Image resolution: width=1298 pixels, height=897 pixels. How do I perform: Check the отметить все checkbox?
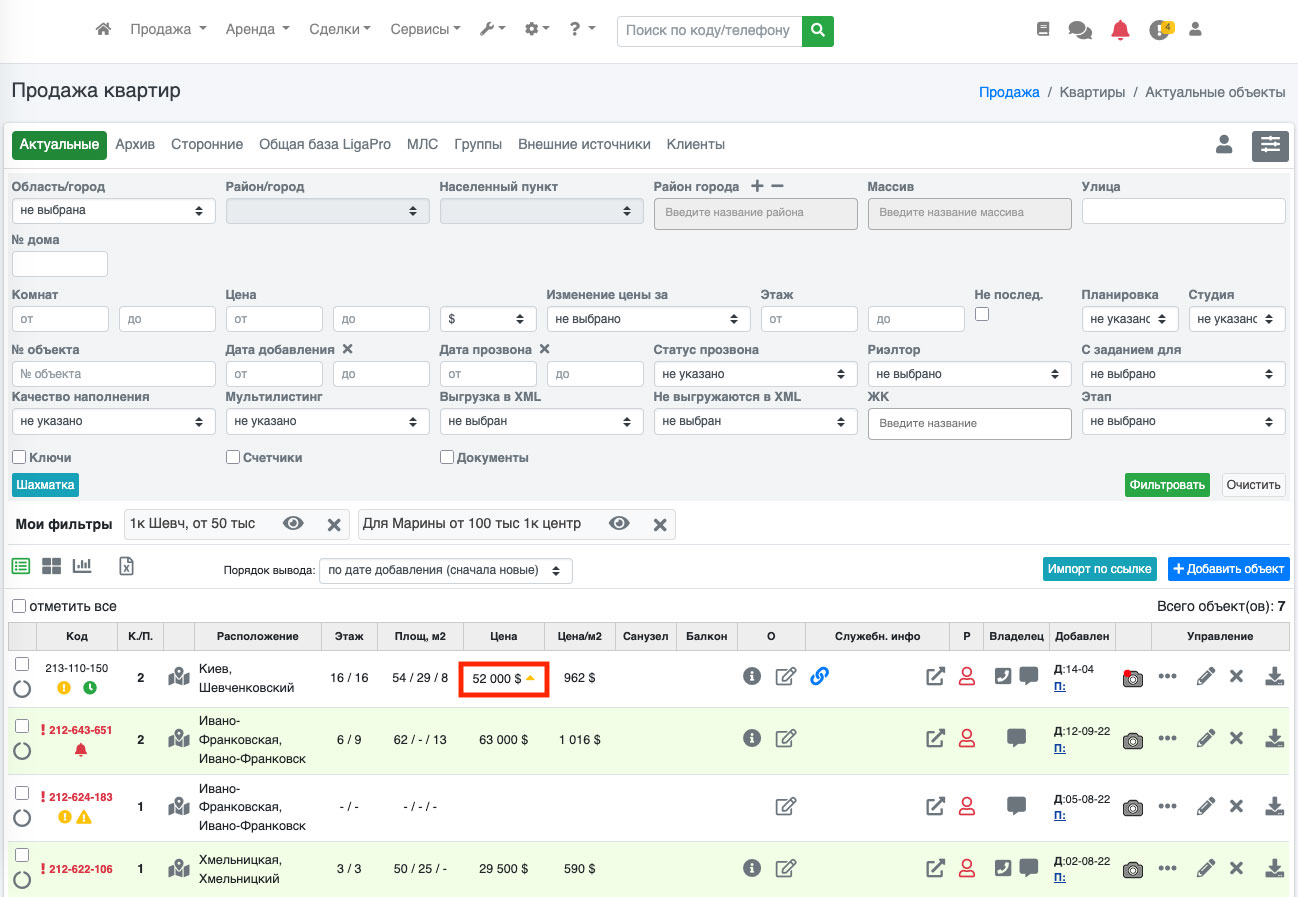point(19,606)
